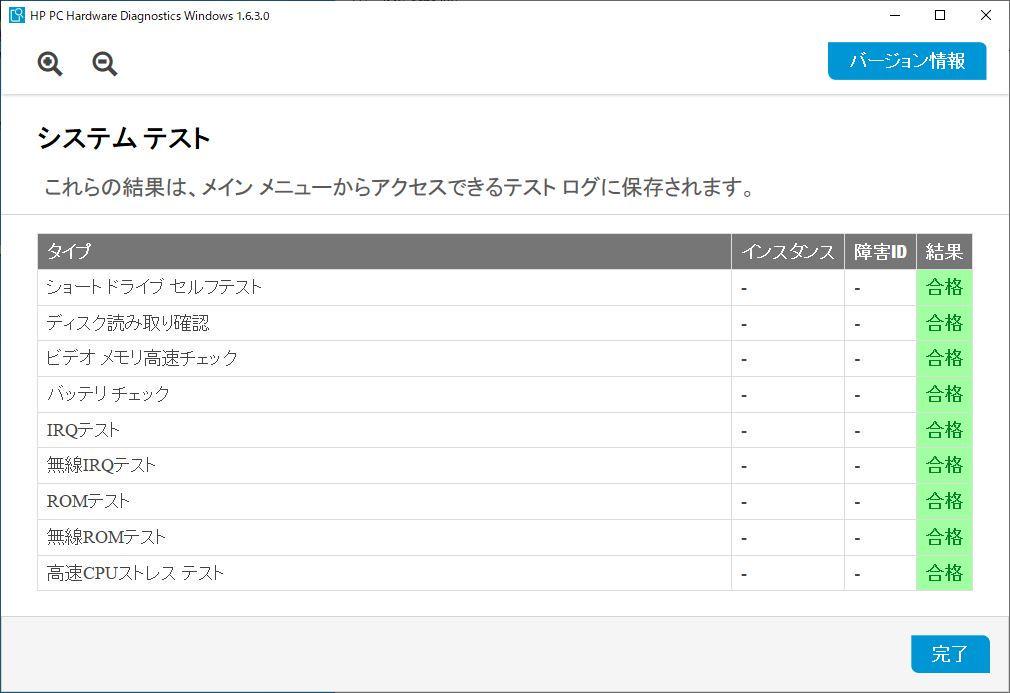Click 合格 result in the IRQテスト row

point(944,430)
